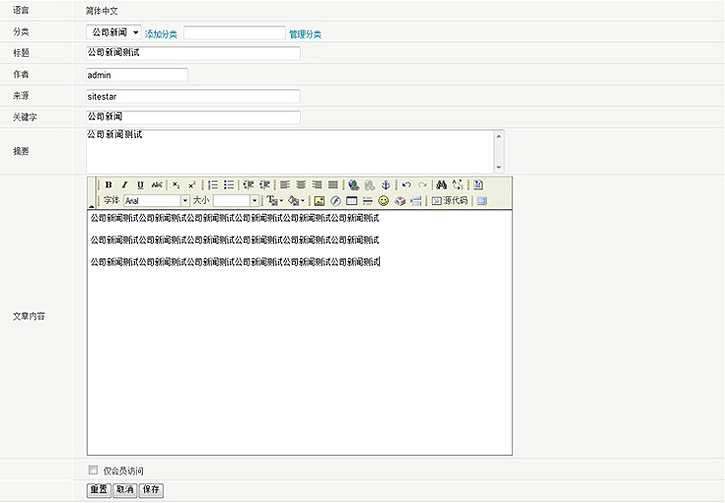725x503 pixels.
Task: Insert special character icon
Action: (x=400, y=201)
